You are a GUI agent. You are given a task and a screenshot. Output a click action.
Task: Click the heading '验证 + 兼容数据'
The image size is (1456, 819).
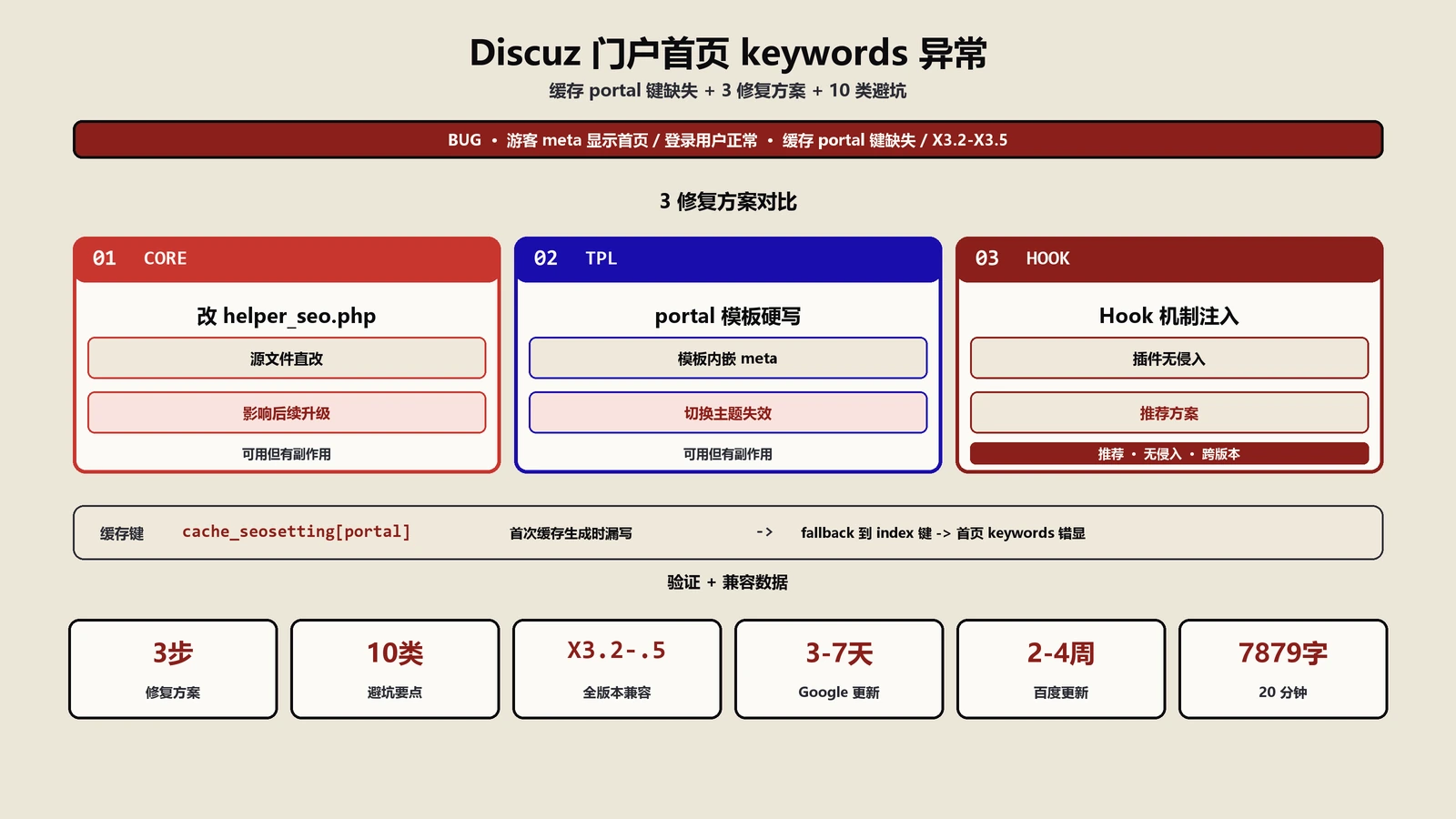click(728, 582)
